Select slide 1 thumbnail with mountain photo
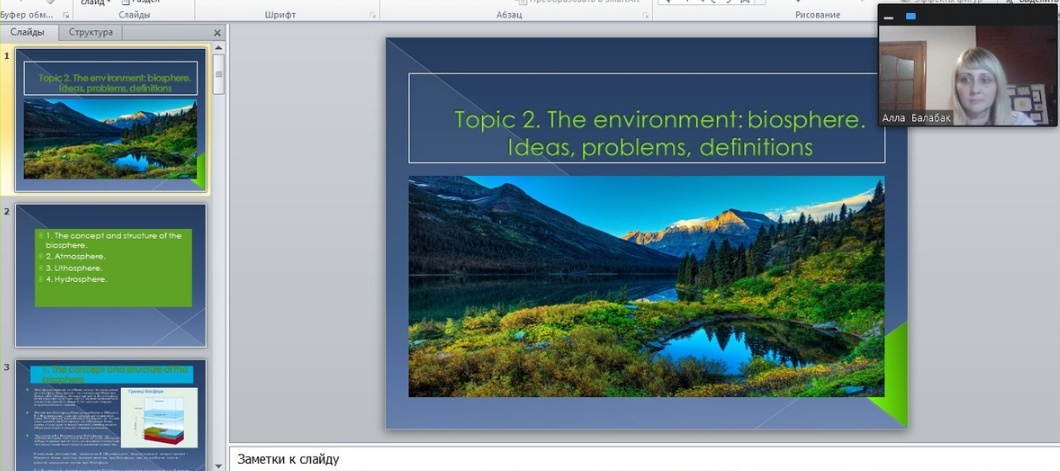Viewport: 1060px width, 471px height. click(x=111, y=120)
